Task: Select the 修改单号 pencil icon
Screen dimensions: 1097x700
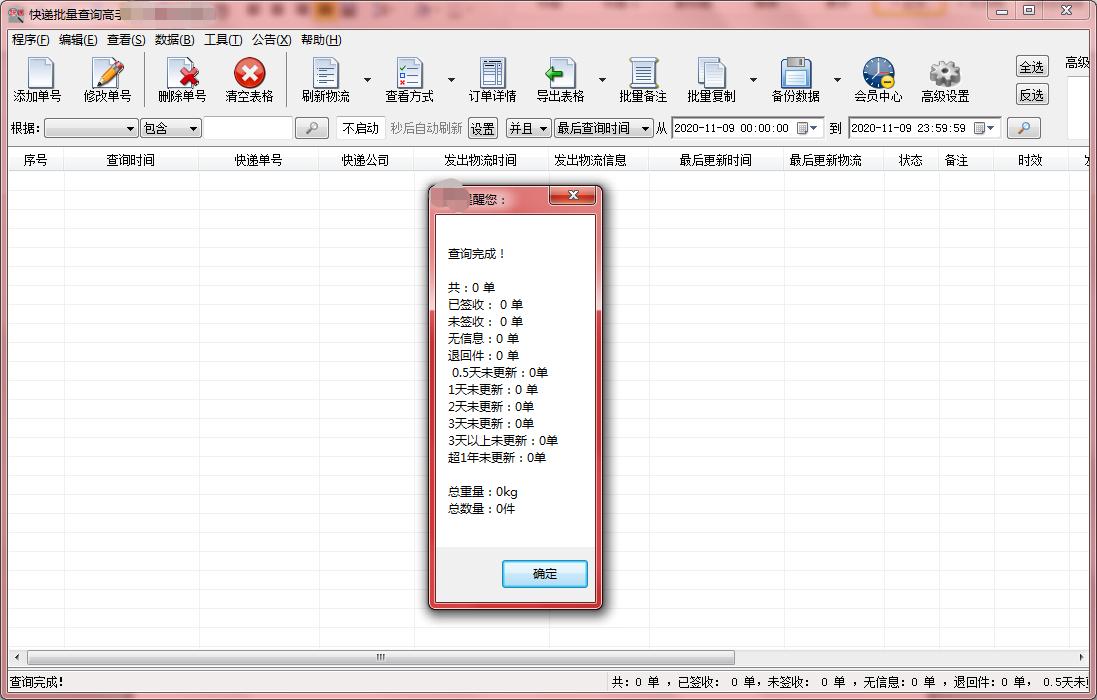Action: click(x=108, y=78)
